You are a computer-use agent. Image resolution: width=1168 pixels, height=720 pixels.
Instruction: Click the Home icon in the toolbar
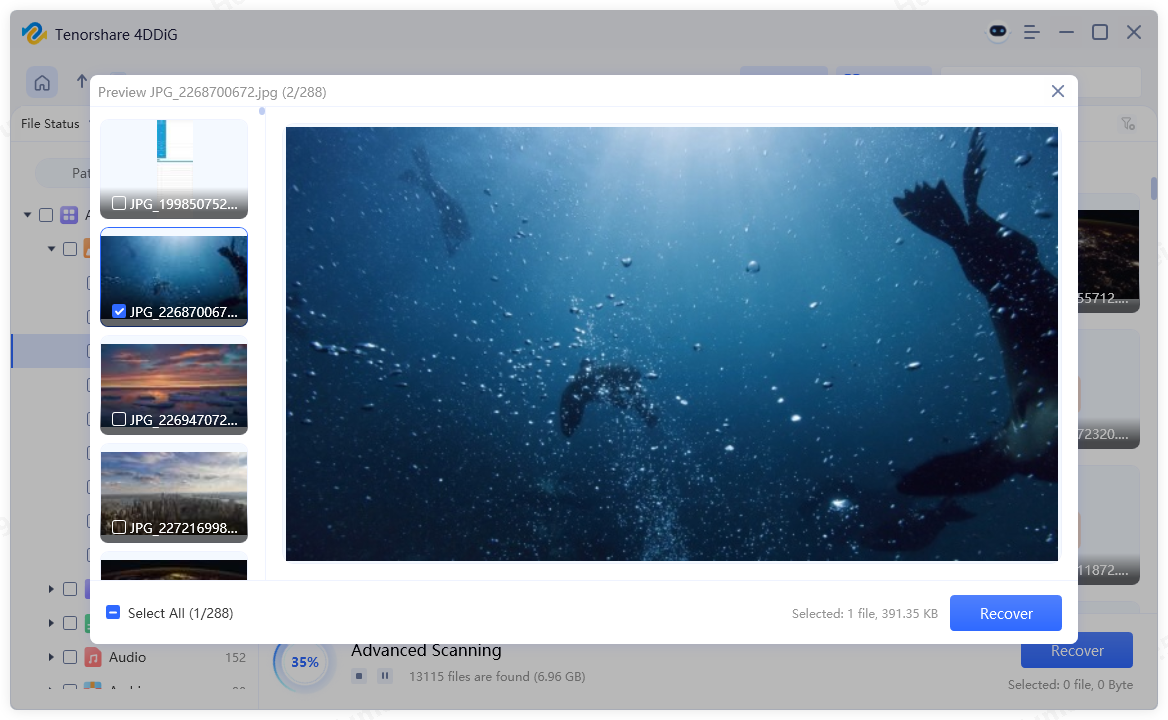click(42, 82)
